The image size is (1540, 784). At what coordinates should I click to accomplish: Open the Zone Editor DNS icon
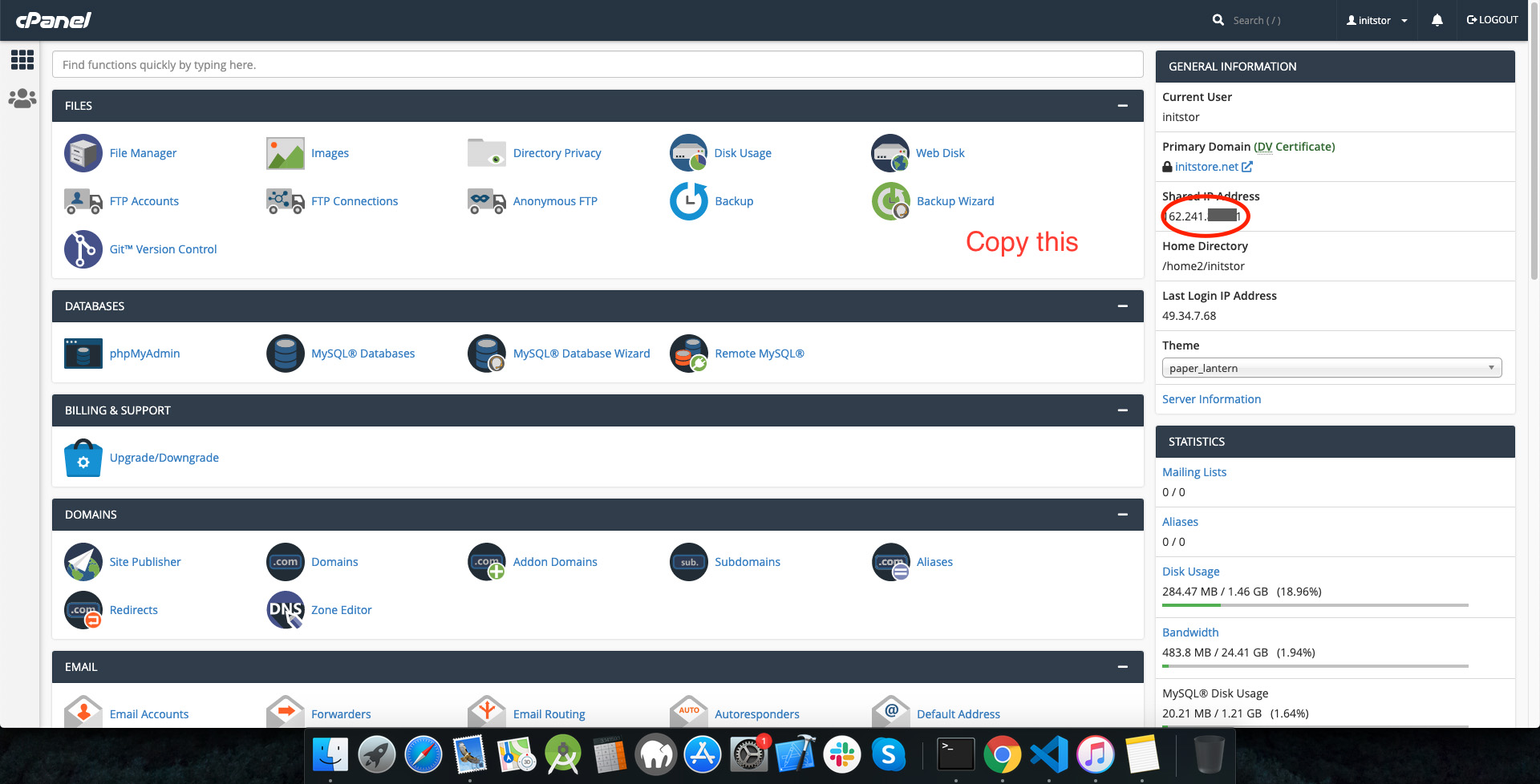(x=285, y=610)
